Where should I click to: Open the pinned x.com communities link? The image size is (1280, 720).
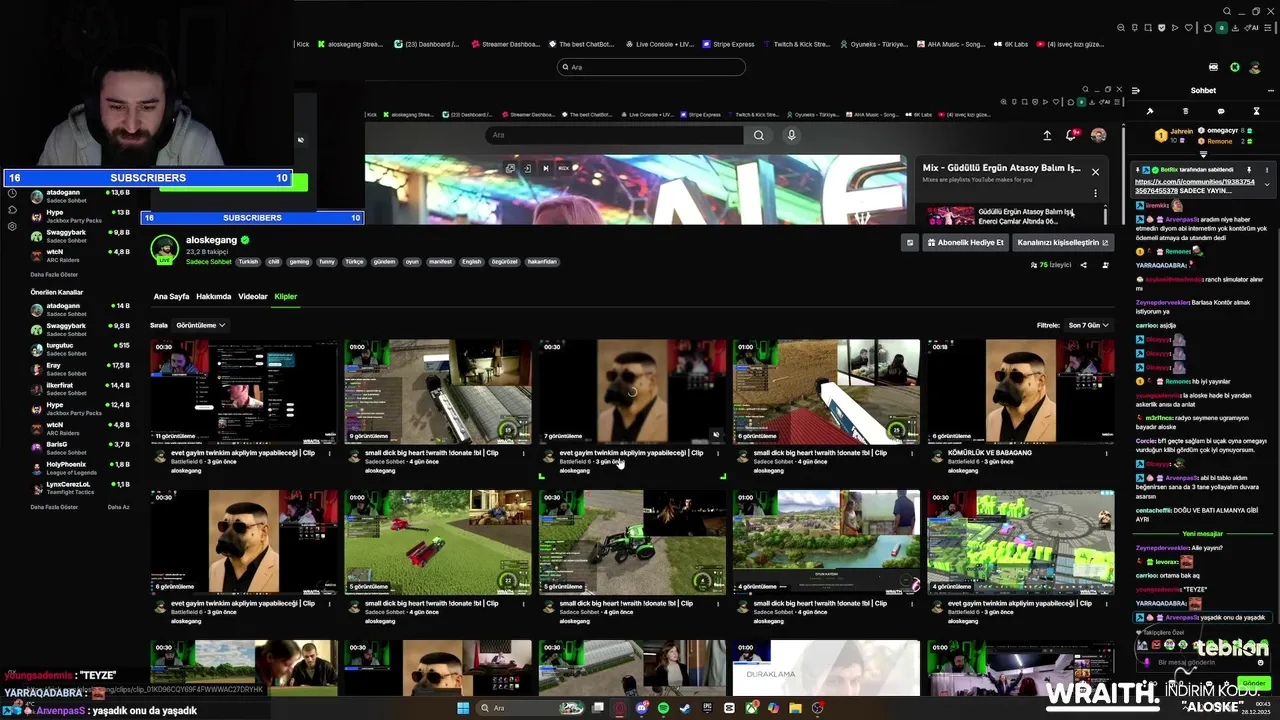click(x=1194, y=186)
